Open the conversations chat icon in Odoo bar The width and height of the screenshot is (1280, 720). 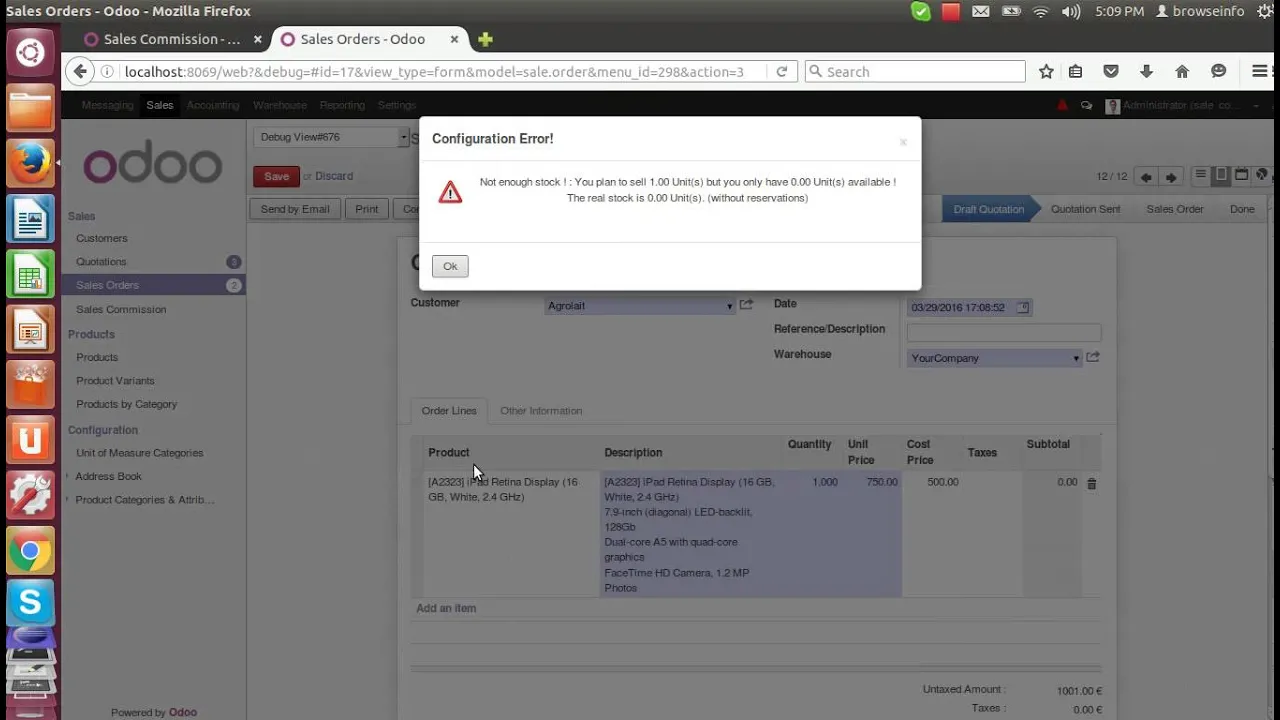(x=1086, y=105)
